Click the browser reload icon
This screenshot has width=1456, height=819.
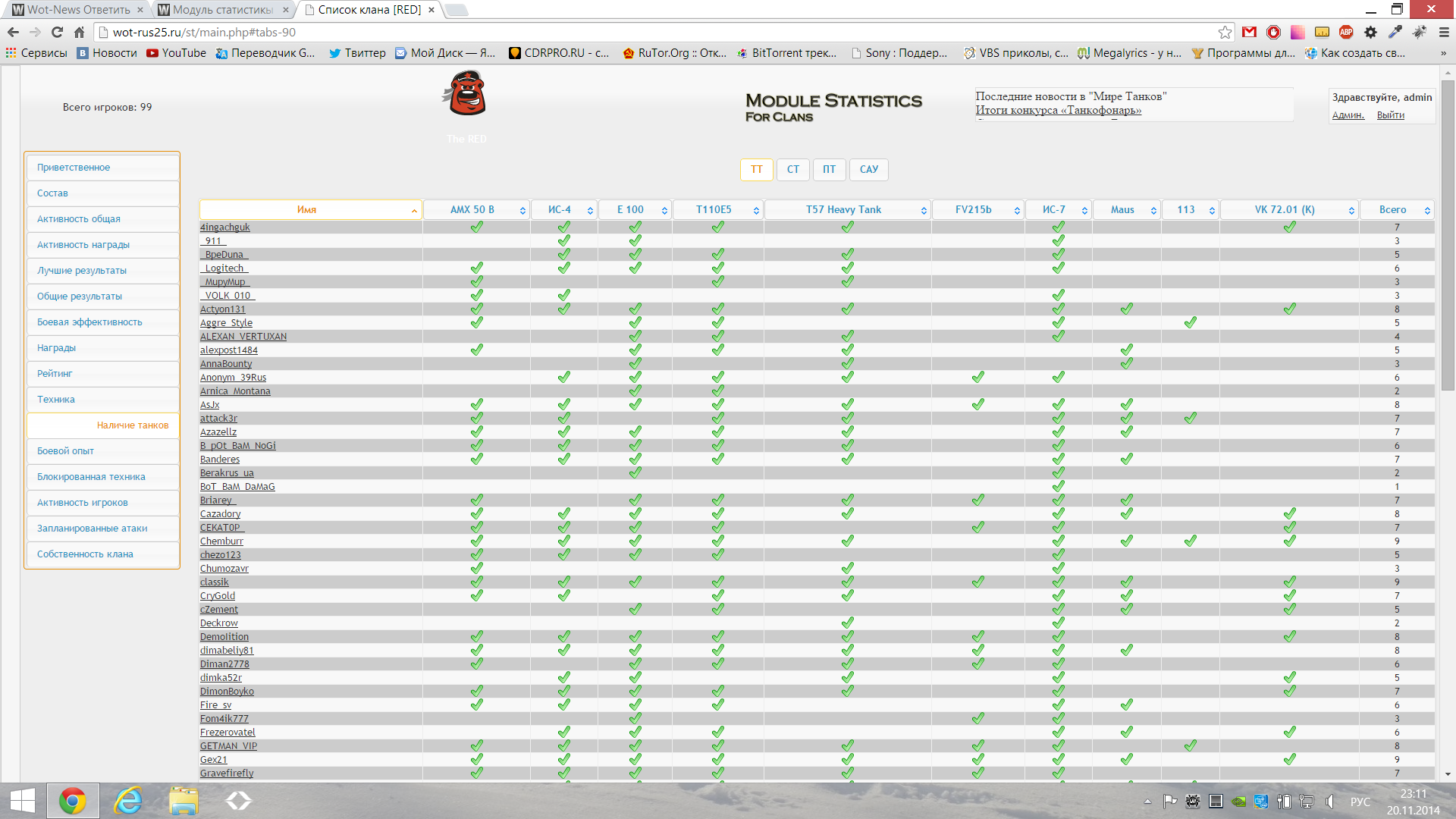click(x=57, y=32)
